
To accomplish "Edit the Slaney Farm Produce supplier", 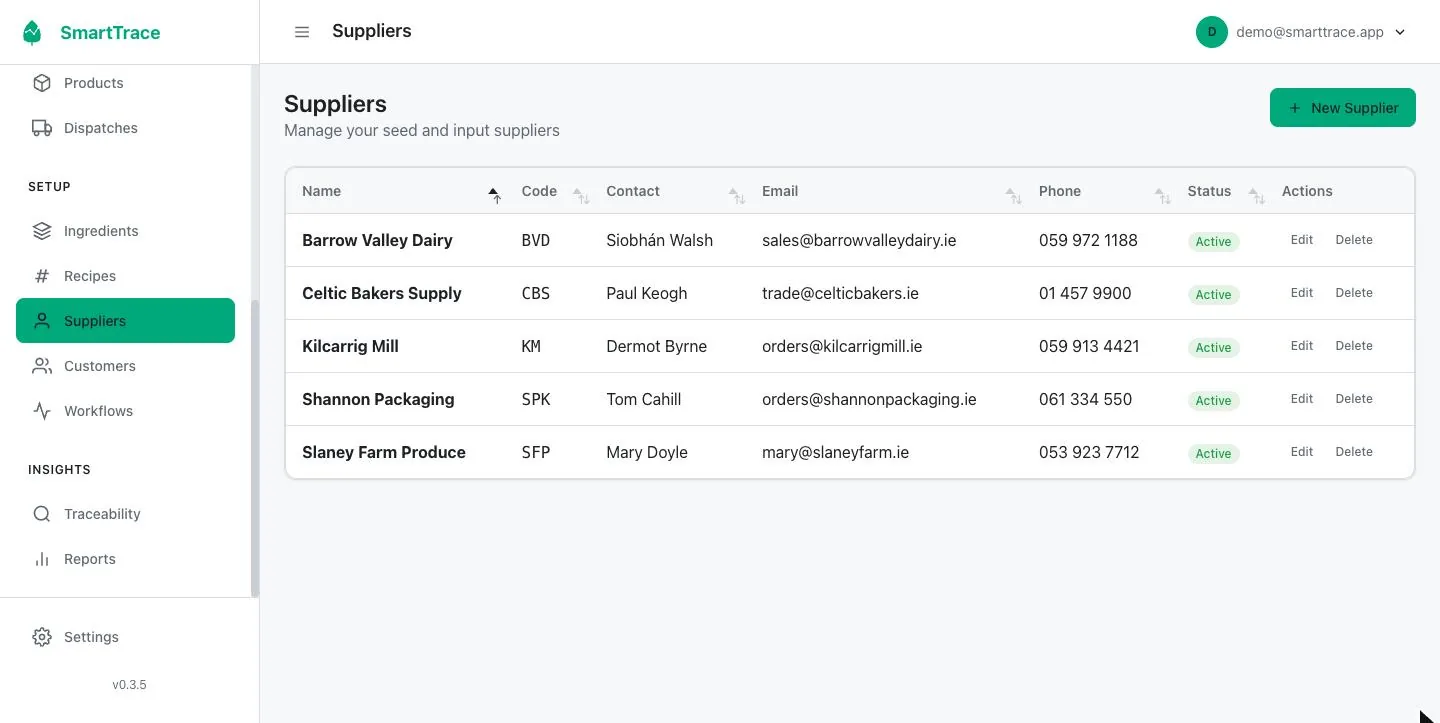I will click(1302, 452).
